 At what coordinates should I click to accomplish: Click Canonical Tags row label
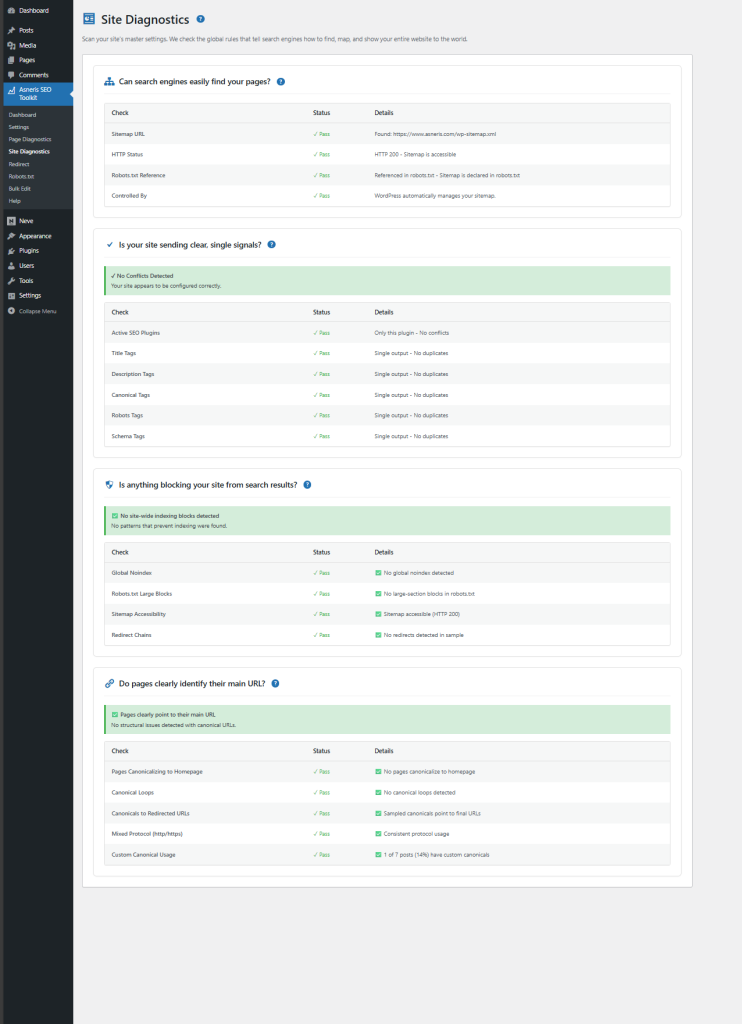point(131,395)
